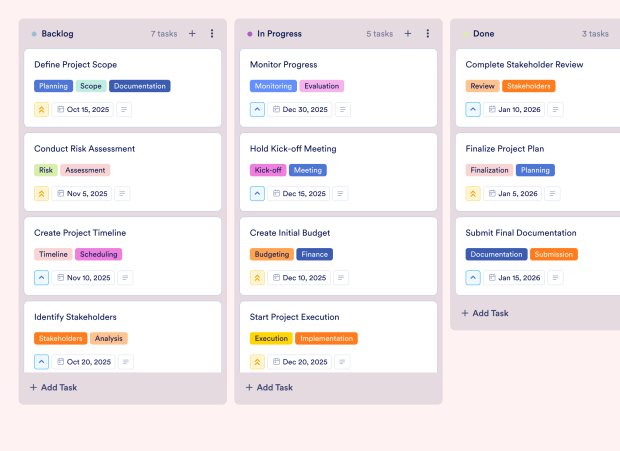Select the Scheduling tag on Create Project Timeline
This screenshot has height=451, width=620.
(98, 254)
